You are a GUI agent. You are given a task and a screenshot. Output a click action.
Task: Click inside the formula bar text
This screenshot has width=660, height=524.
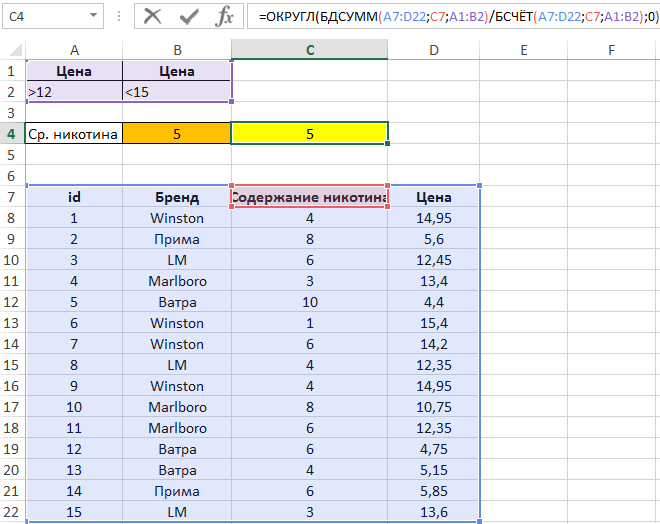click(x=450, y=17)
